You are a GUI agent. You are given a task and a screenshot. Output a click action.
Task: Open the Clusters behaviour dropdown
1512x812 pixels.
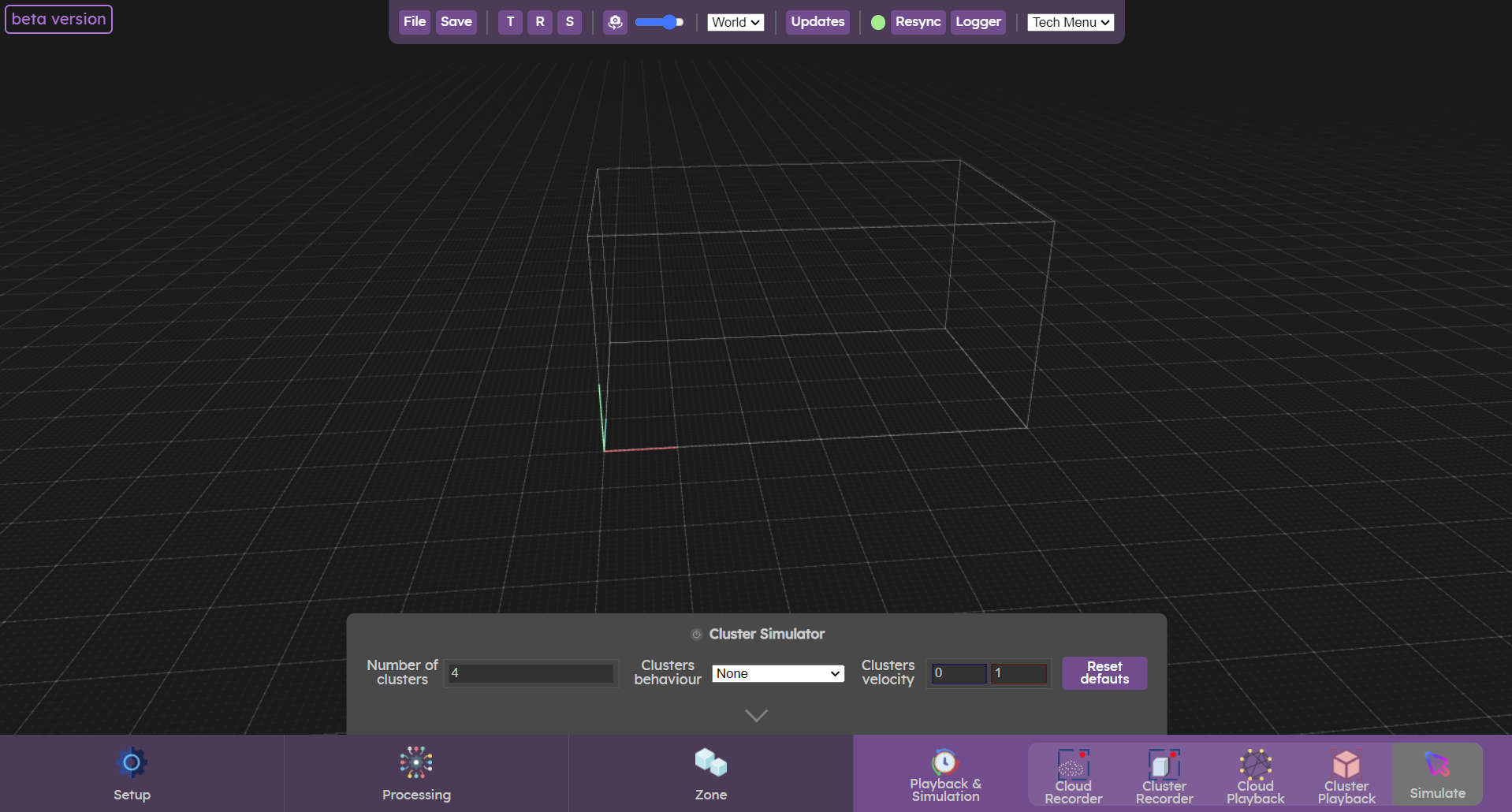coord(777,673)
